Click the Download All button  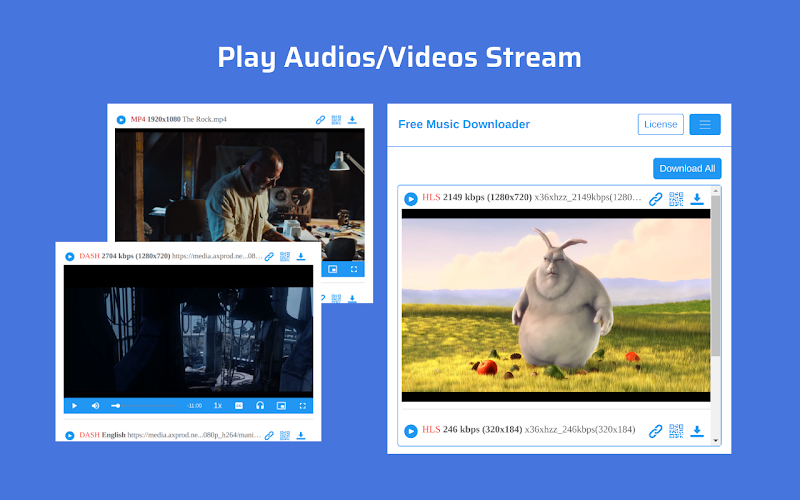tap(687, 168)
